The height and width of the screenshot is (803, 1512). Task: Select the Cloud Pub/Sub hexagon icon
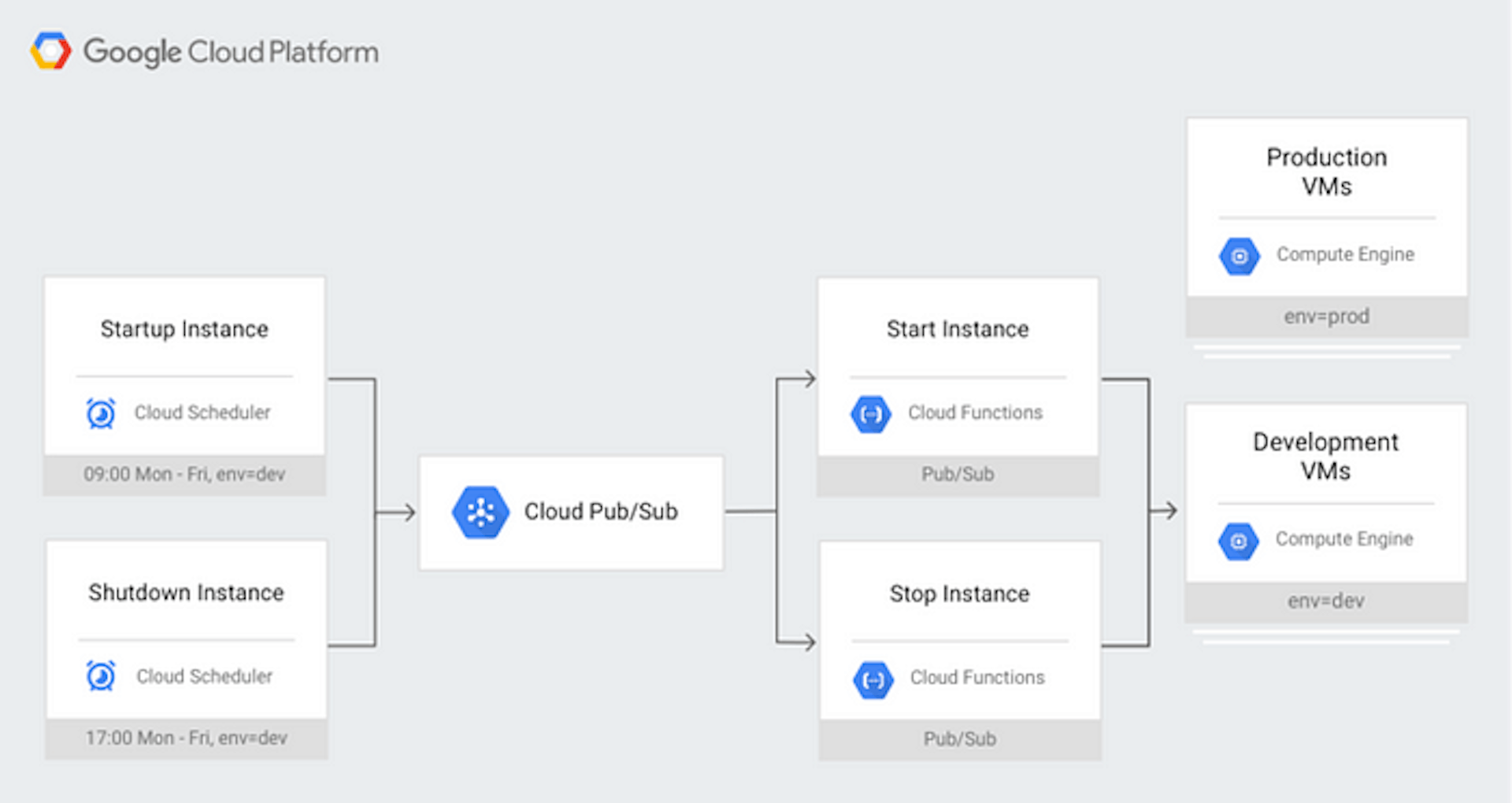480,513
